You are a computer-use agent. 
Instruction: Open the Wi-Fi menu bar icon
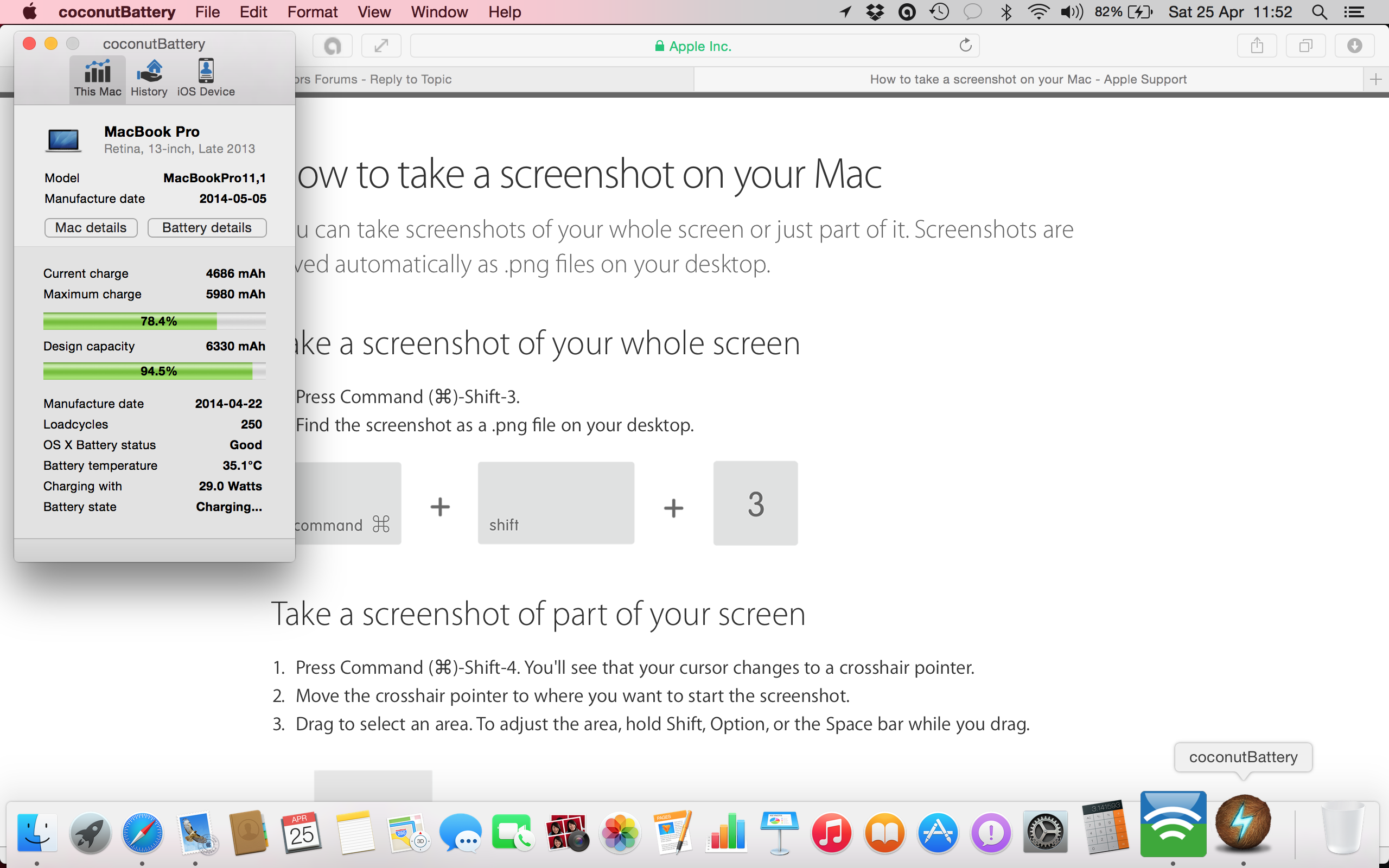tap(1038, 11)
